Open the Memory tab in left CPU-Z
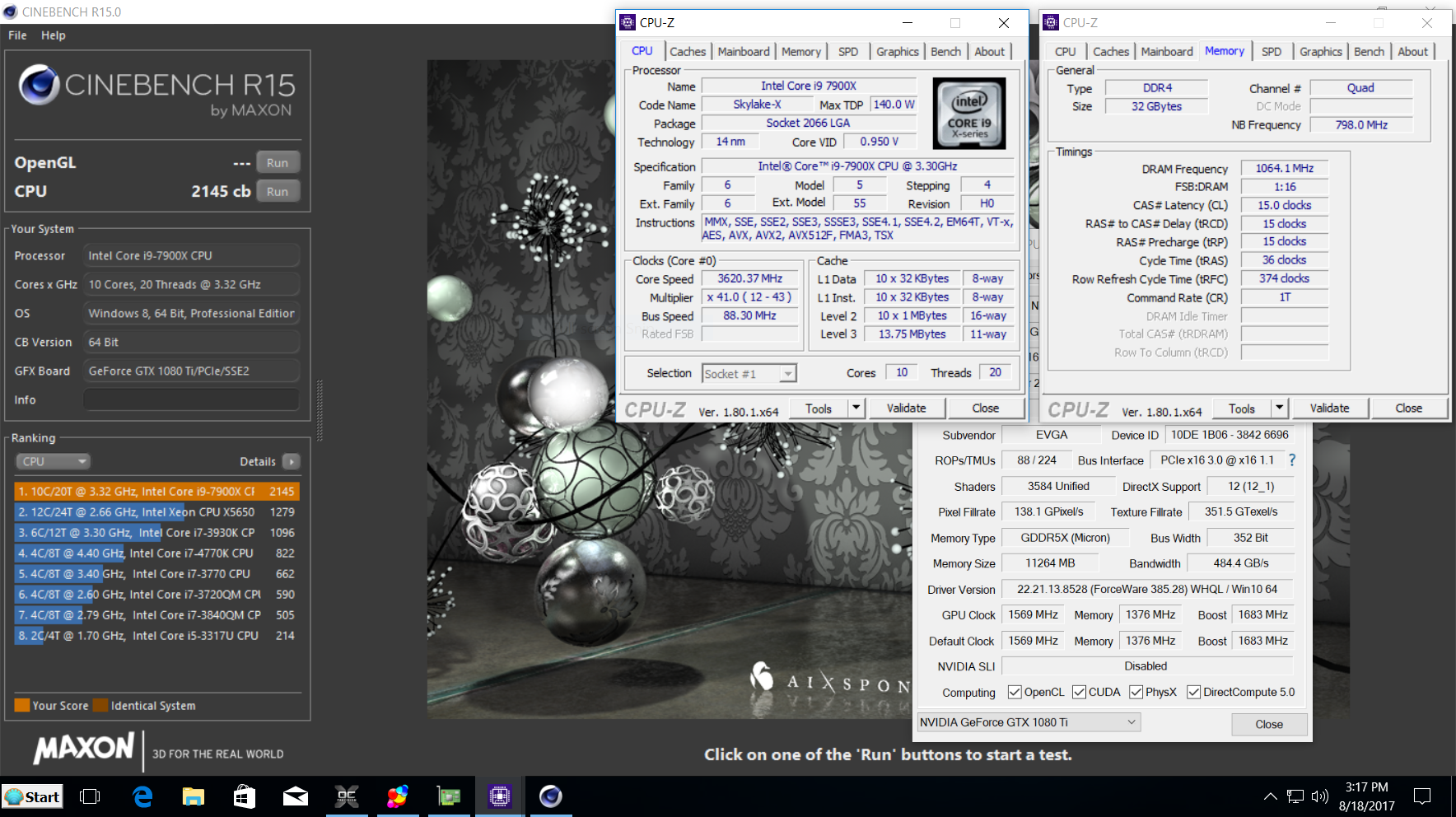The height and width of the screenshot is (817, 1456). 801,51
